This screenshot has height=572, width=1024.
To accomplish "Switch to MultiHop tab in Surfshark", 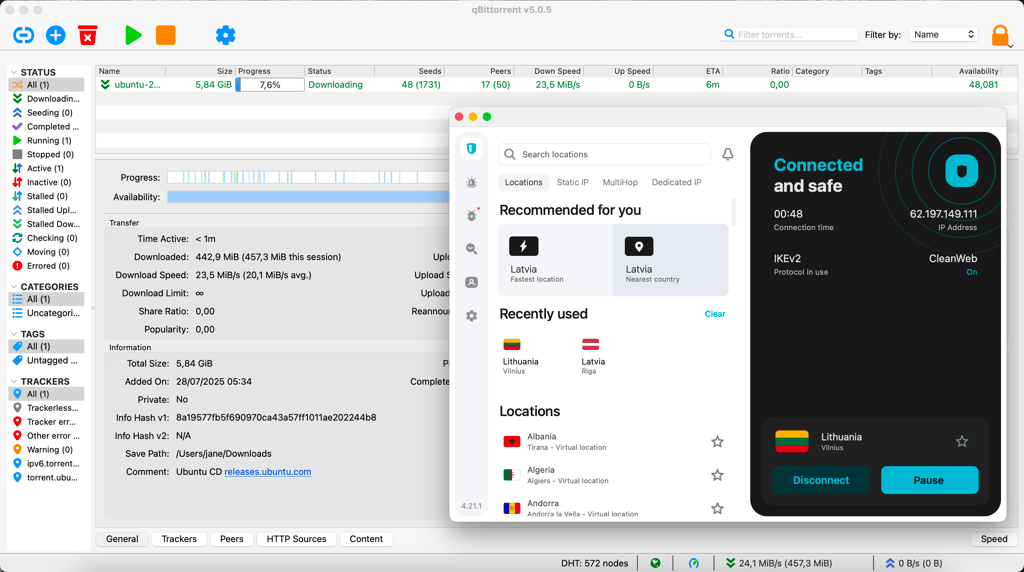I will click(620, 182).
